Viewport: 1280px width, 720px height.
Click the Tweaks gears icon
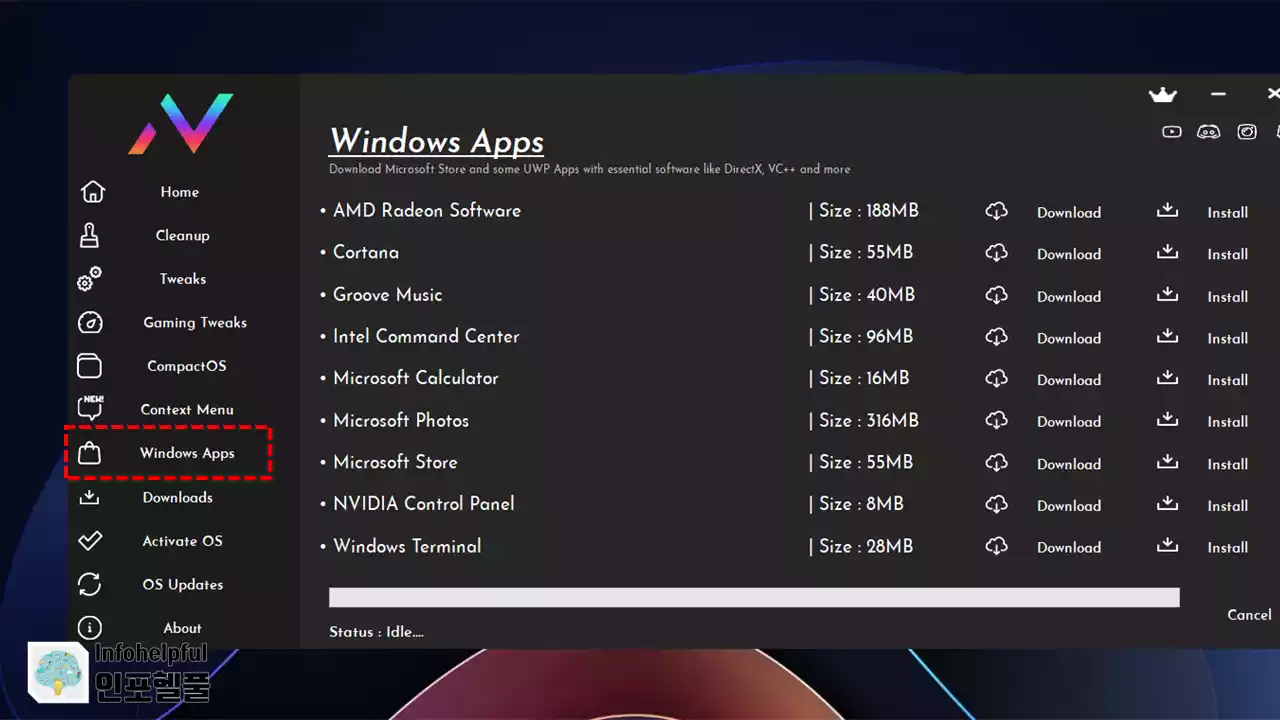click(x=89, y=279)
